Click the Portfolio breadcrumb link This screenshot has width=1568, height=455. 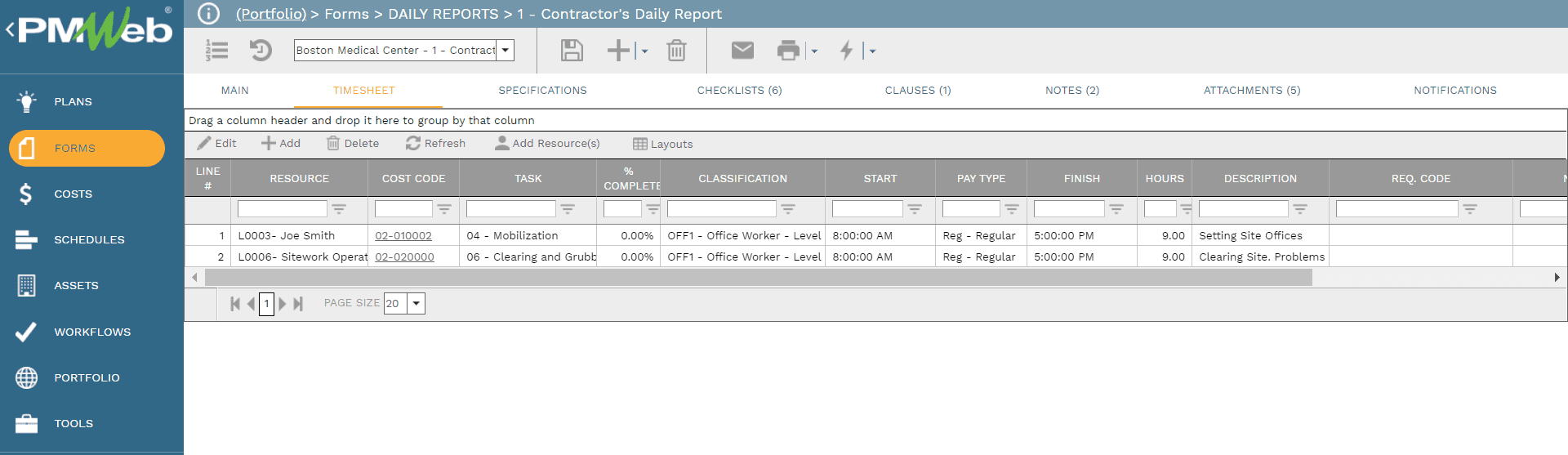click(271, 14)
